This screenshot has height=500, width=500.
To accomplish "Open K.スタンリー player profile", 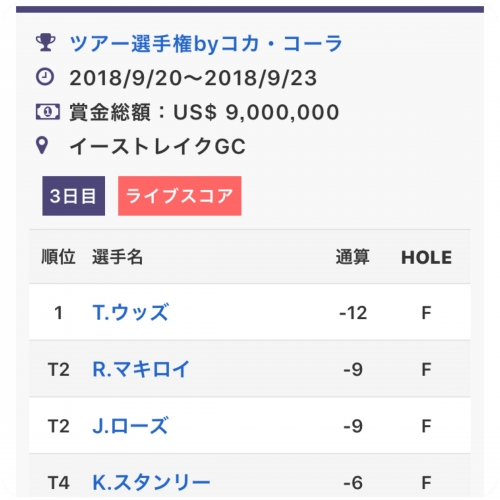I will click(151, 483).
